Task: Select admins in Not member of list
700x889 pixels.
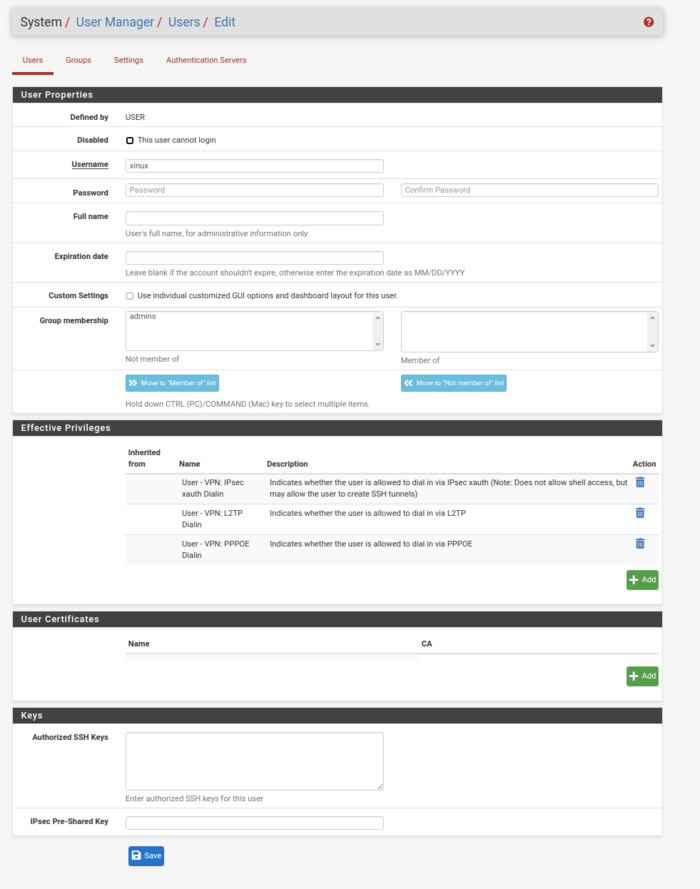Action: click(x=143, y=316)
